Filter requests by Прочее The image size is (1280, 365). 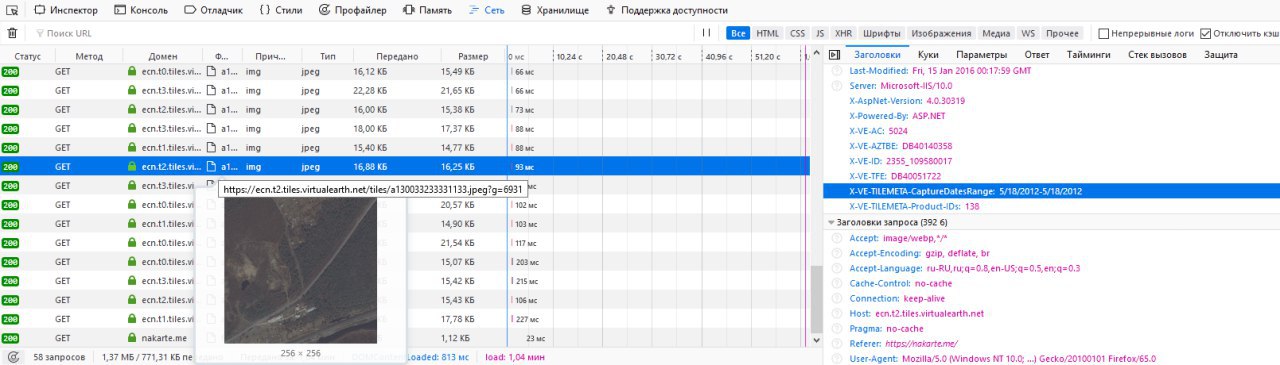coord(1063,33)
